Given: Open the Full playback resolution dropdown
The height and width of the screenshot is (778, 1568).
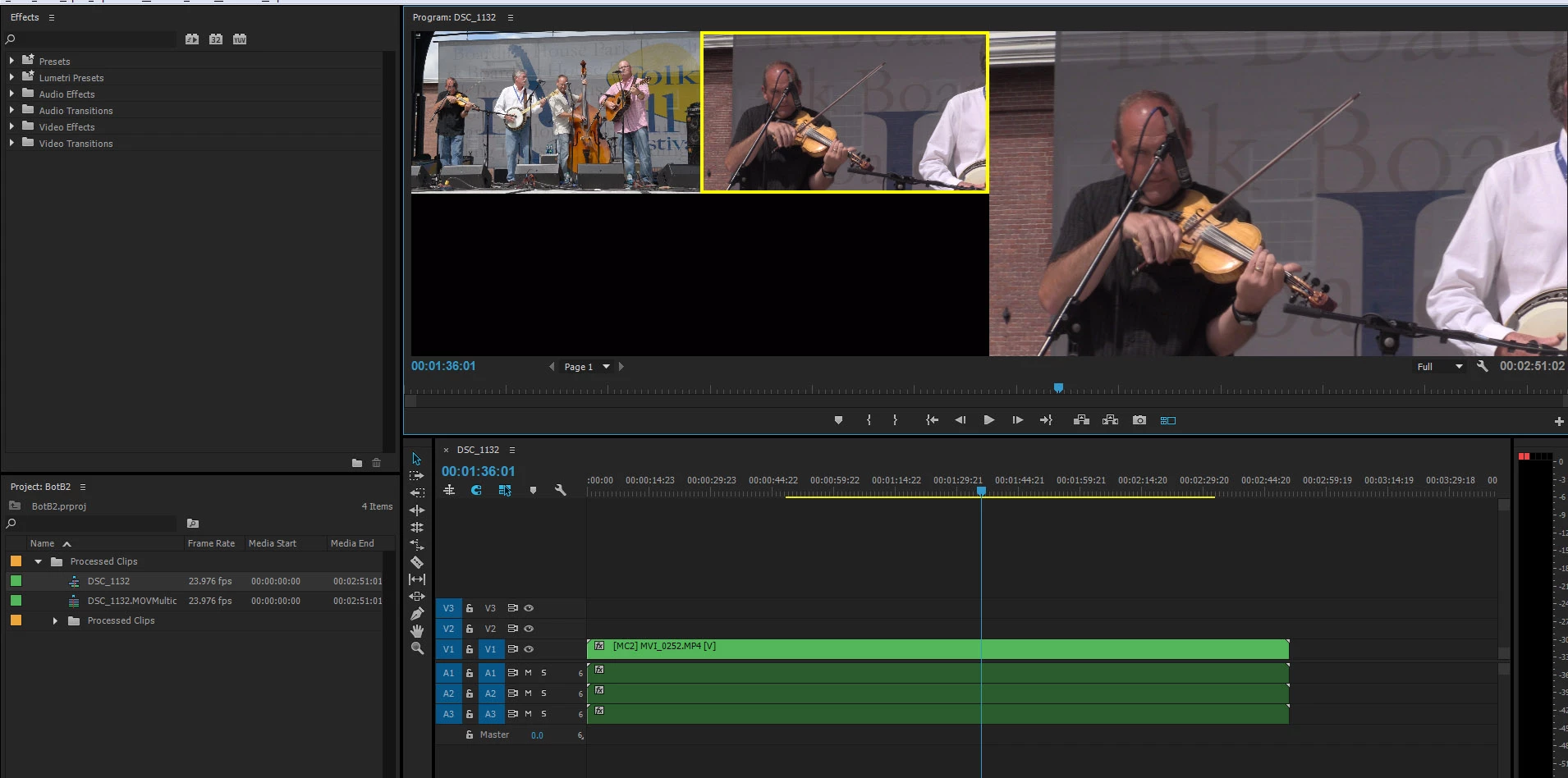Looking at the screenshot, I should 1440,367.
